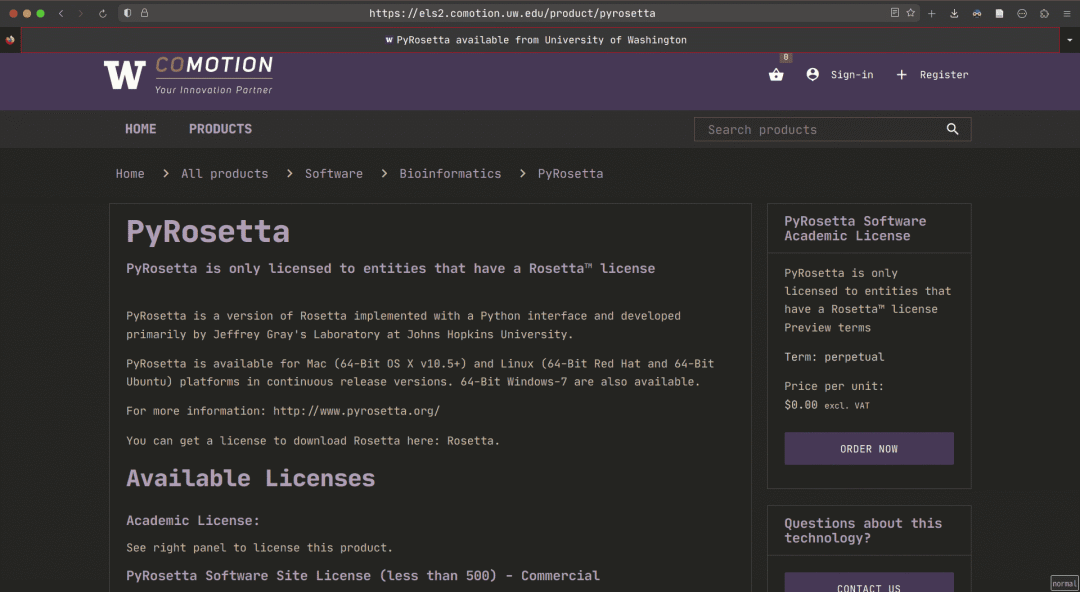Click the magnifying glass search icon

point(953,129)
